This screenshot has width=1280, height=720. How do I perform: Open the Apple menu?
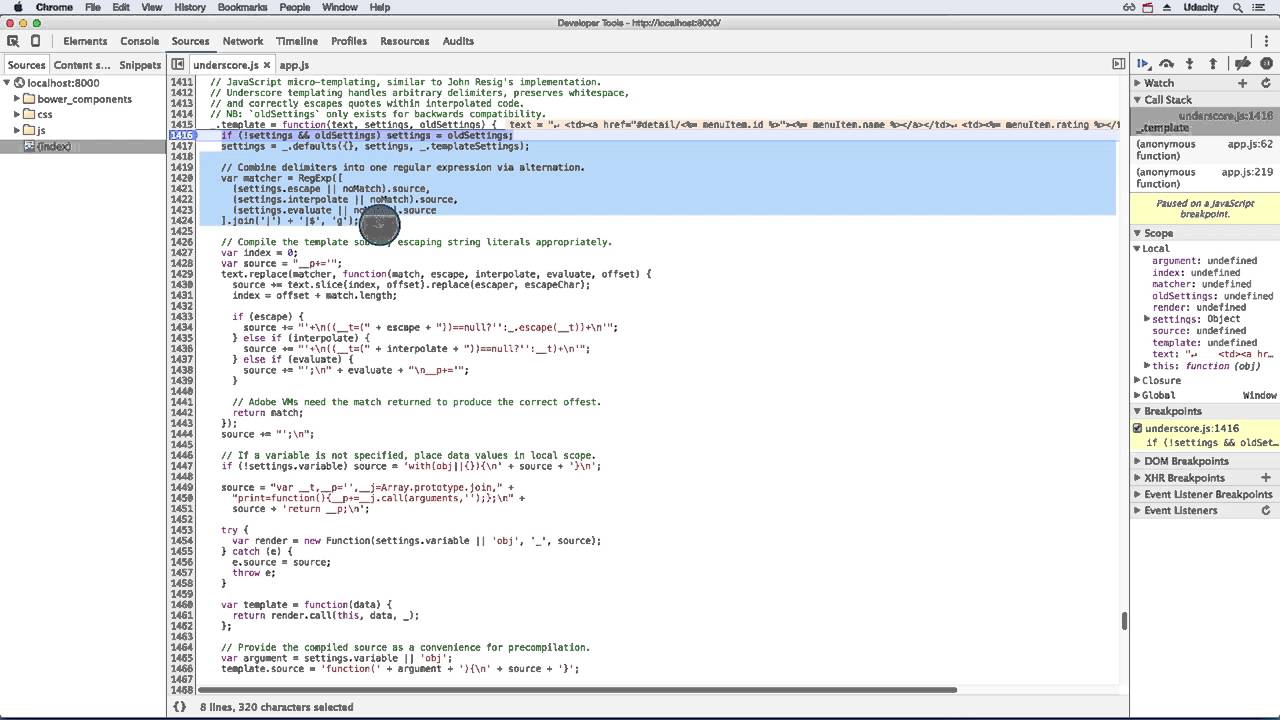(x=18, y=7)
